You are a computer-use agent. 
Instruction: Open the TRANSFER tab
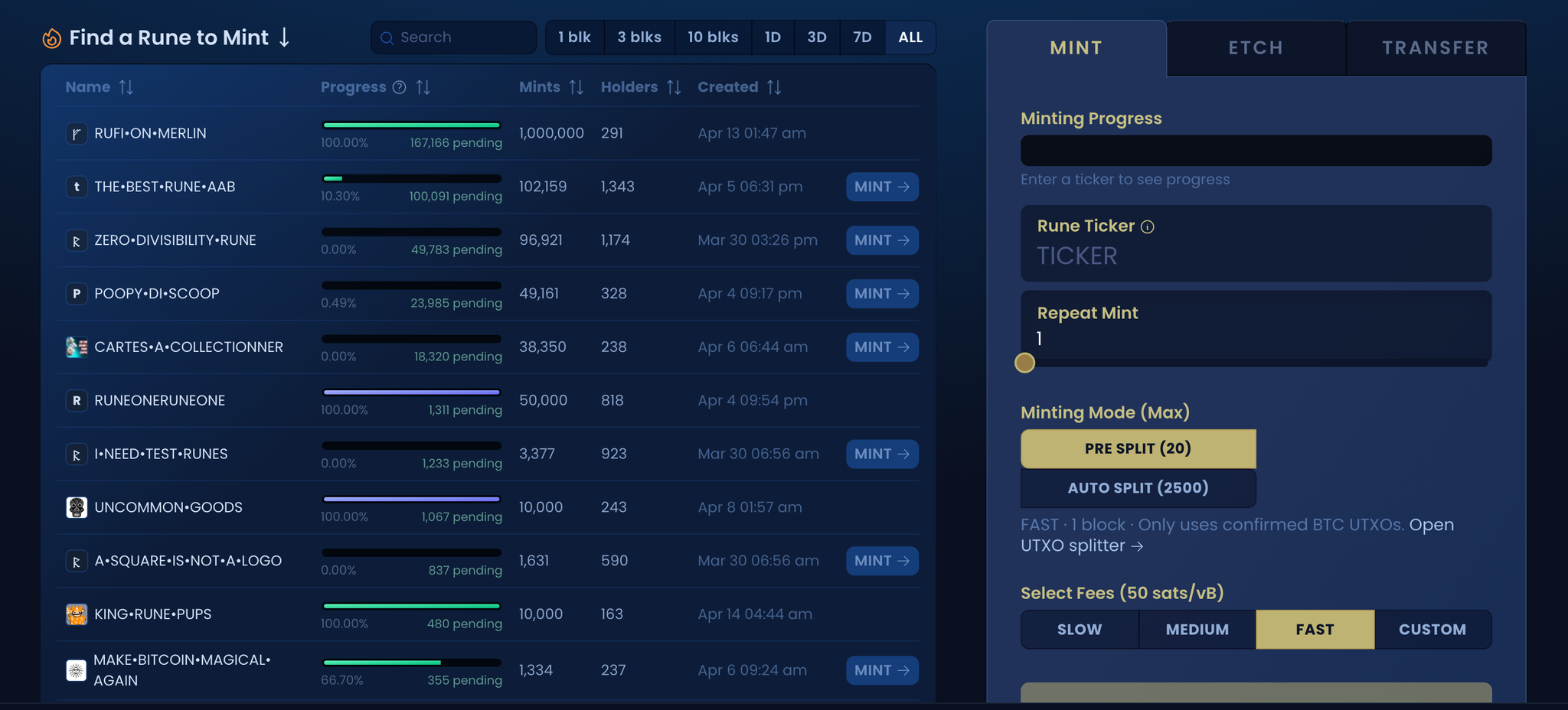pyautogui.click(x=1436, y=48)
